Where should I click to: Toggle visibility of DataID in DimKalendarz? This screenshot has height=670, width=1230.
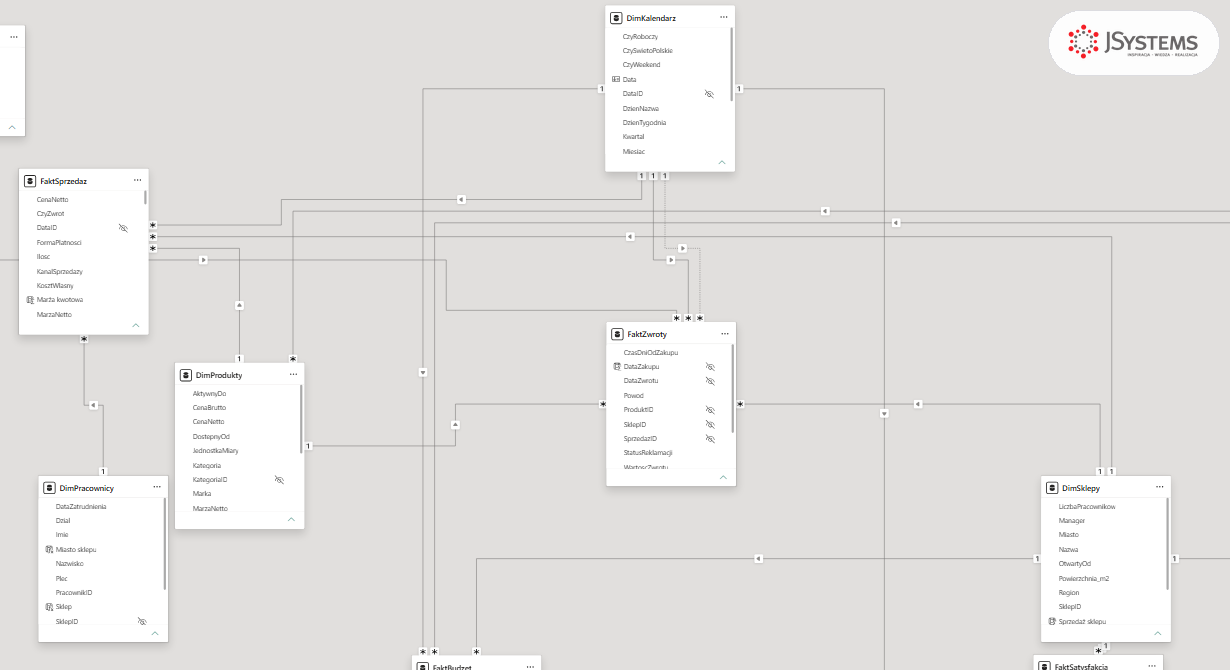pos(709,93)
